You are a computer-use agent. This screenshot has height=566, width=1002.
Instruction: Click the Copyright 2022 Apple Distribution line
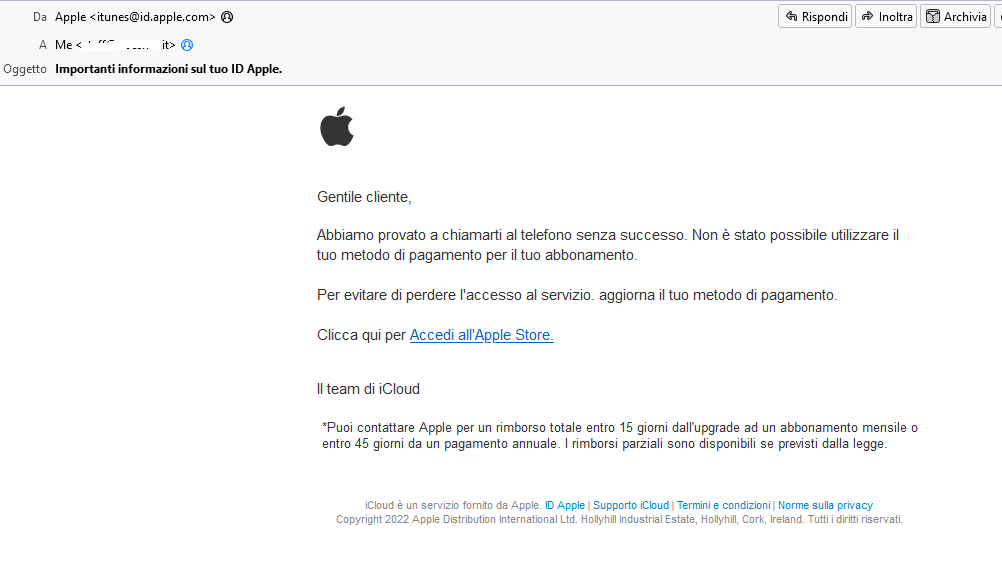click(619, 519)
